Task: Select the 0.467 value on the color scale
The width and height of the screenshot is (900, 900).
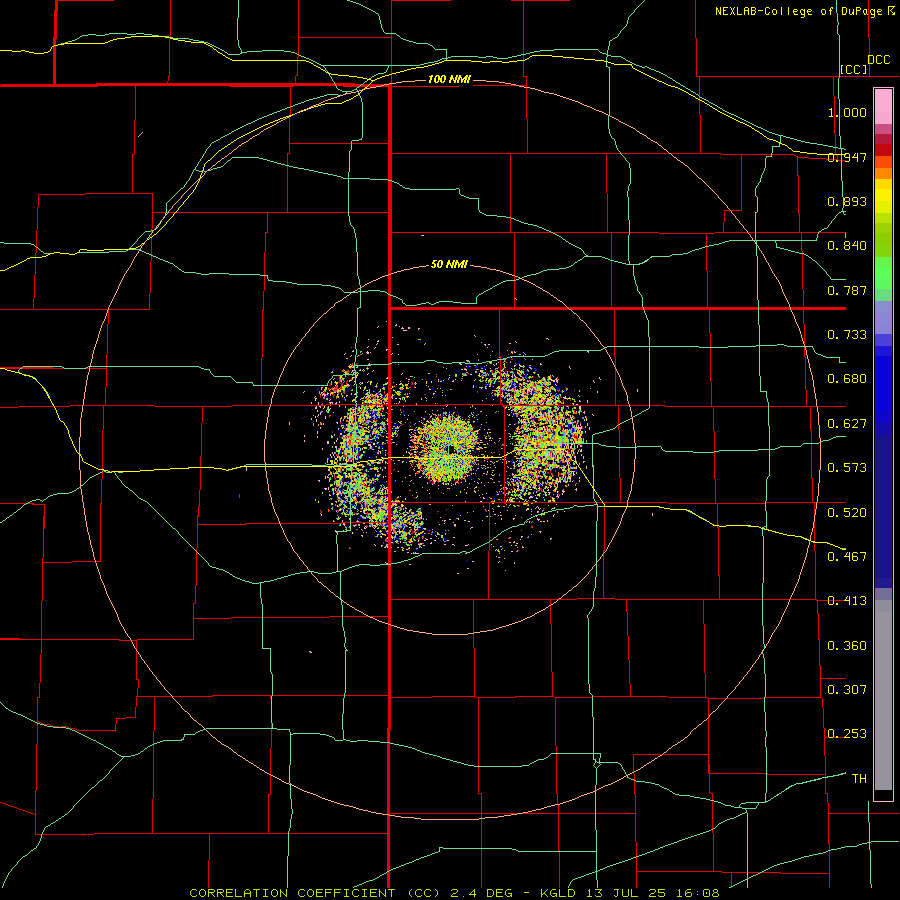Action: (x=847, y=556)
